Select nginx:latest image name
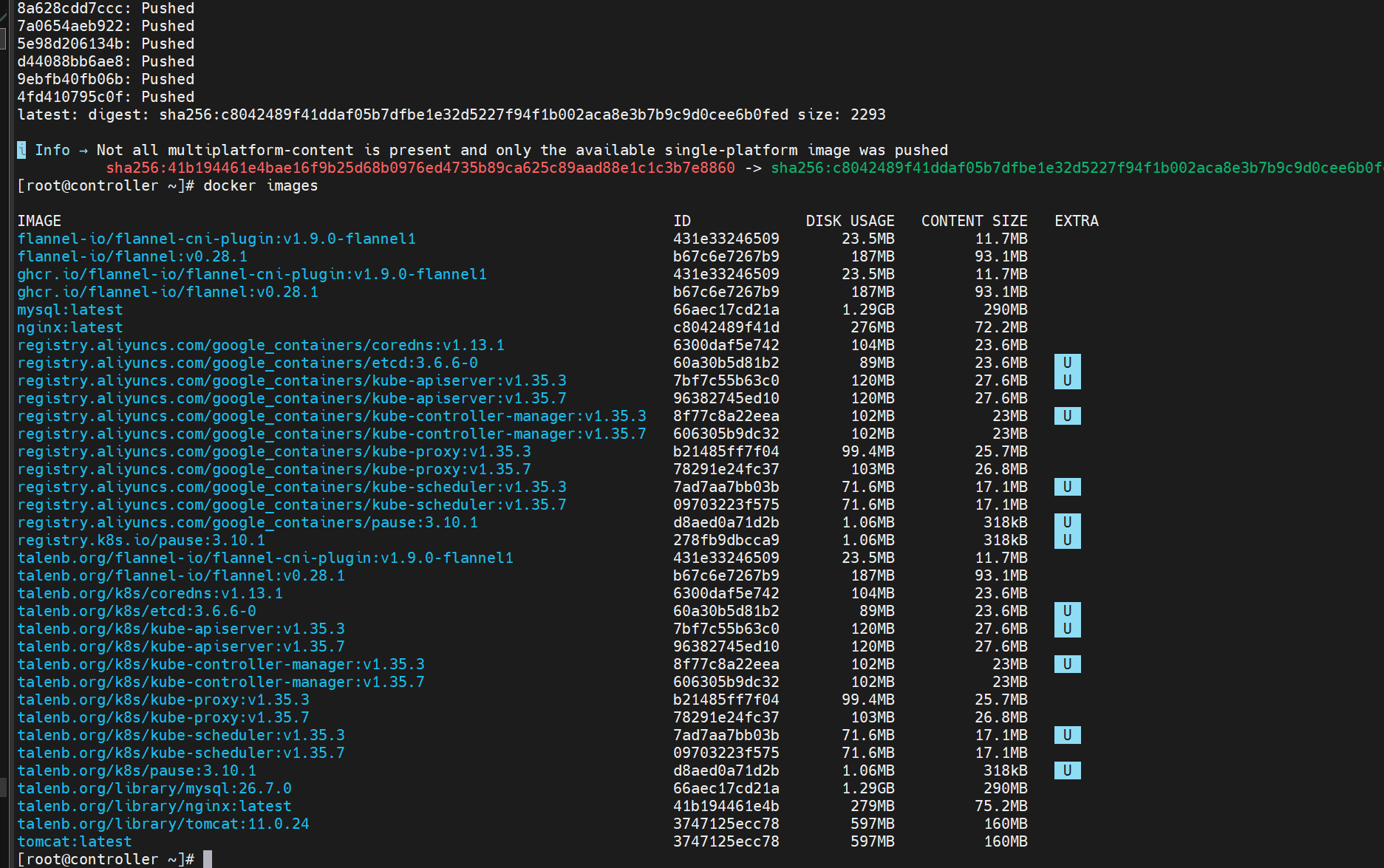 click(x=70, y=327)
